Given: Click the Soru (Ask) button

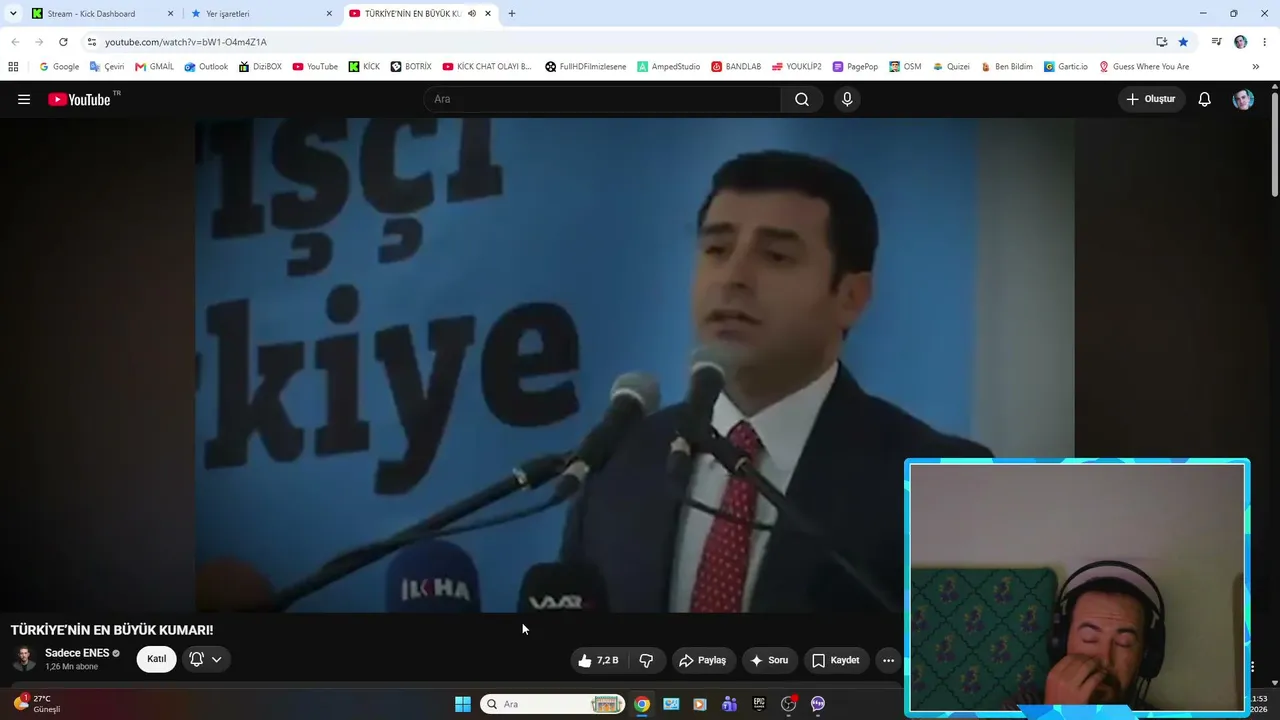Looking at the screenshot, I should click(770, 660).
